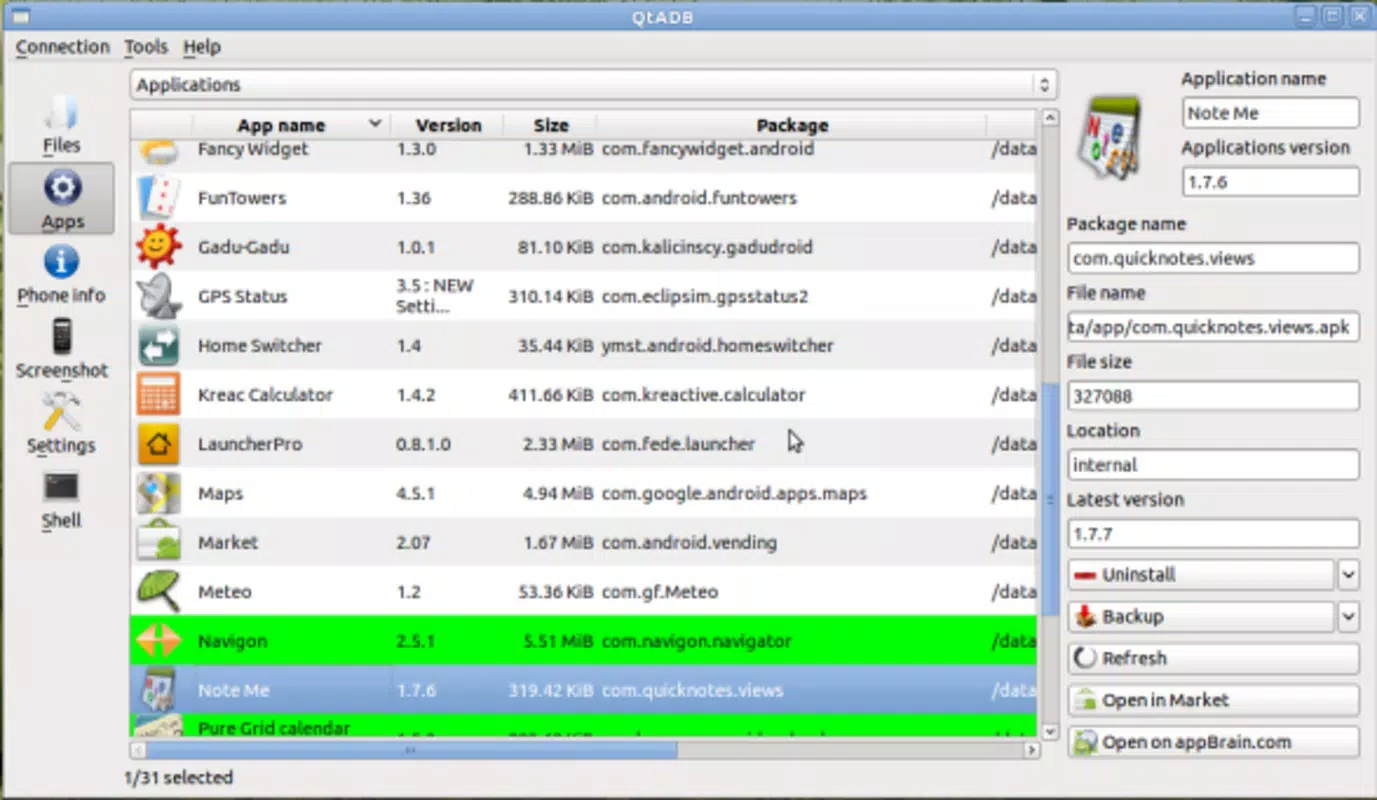Click the Maps app icon
Screen dimensions: 1377x800
point(158,493)
